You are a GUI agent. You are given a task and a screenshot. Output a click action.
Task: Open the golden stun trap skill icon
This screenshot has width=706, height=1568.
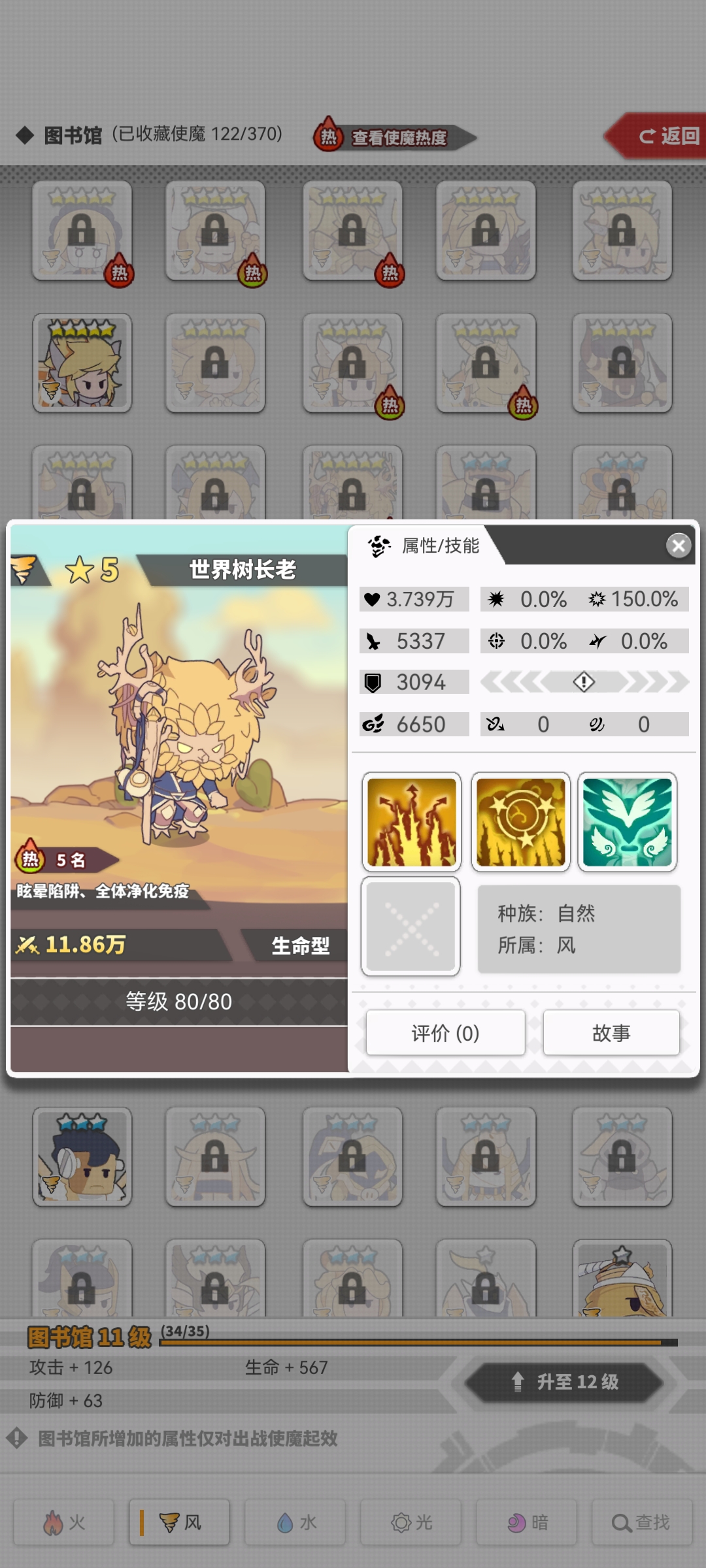tap(520, 822)
